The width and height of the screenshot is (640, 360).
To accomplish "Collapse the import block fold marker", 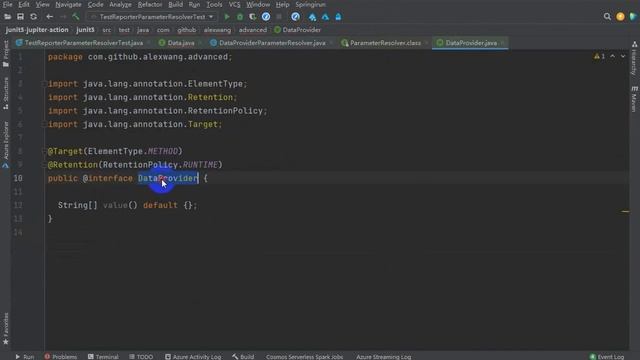I will click(x=44, y=84).
